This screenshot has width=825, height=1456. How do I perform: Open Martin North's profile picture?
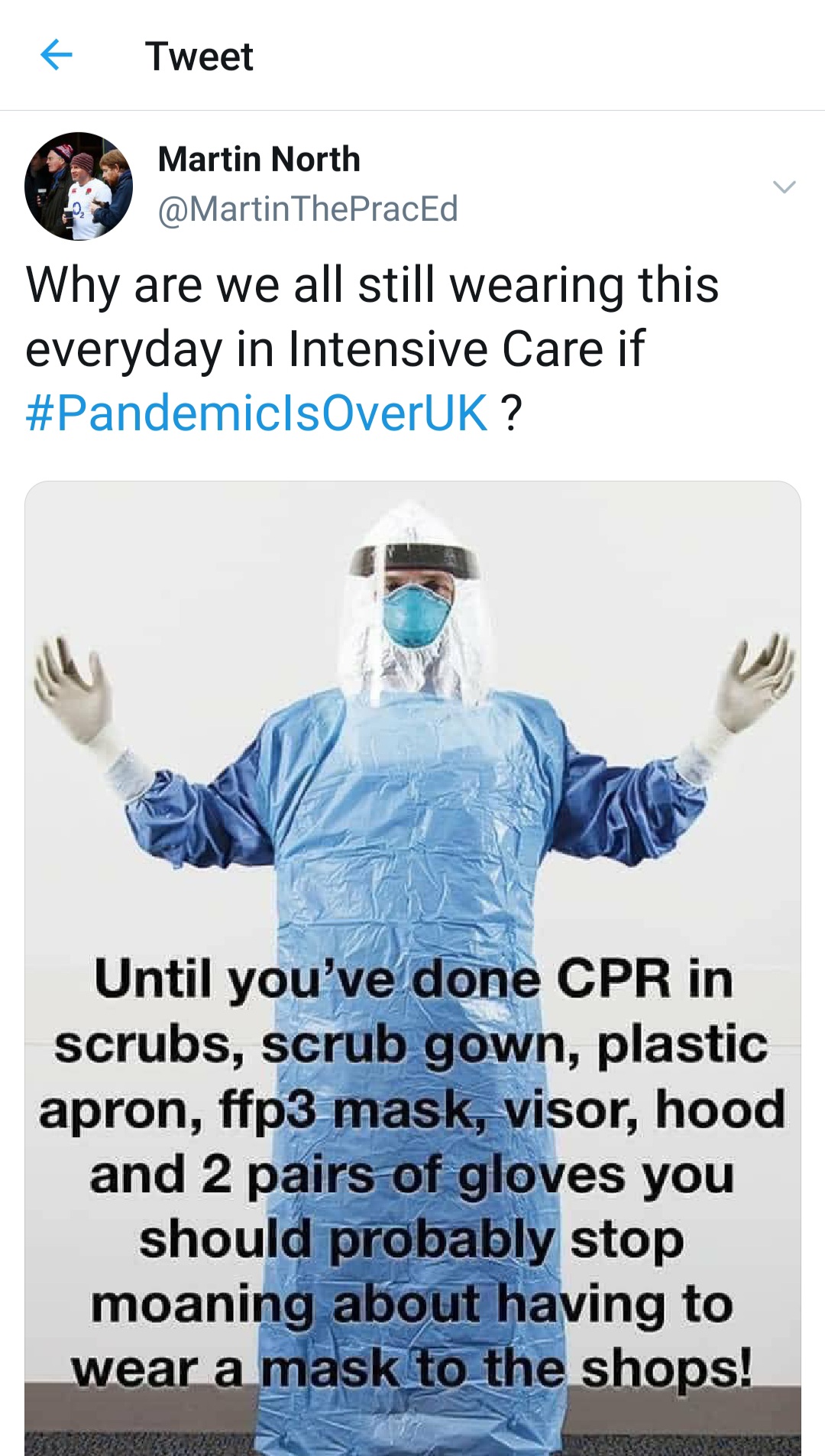point(79,186)
